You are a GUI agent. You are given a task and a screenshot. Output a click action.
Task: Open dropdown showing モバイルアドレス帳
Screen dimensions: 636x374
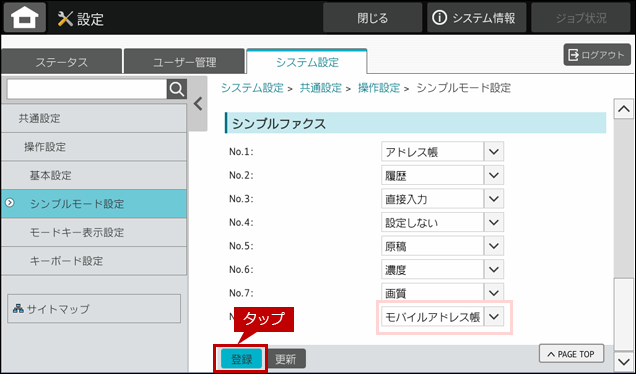(443, 316)
